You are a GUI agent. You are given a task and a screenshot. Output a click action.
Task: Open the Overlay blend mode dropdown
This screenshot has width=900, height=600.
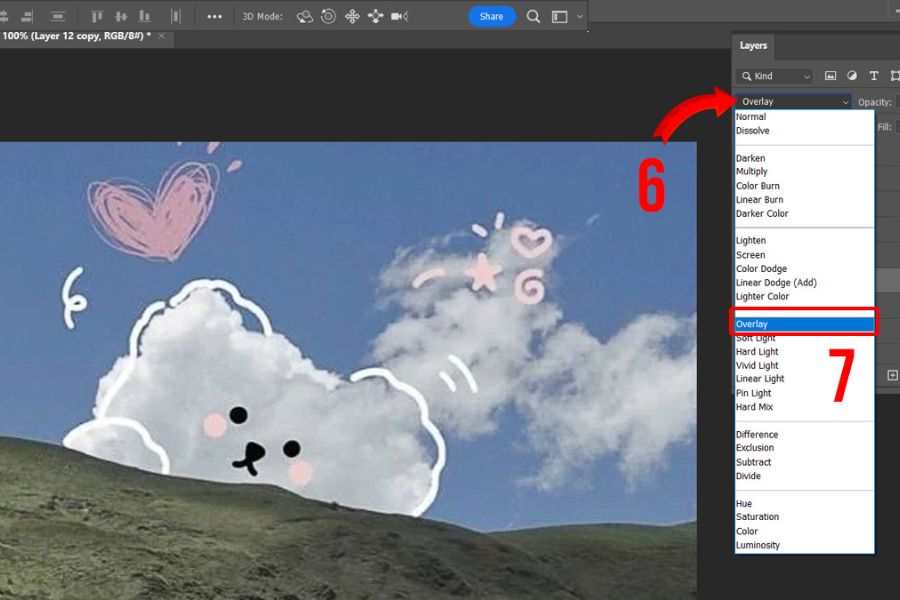pos(794,102)
